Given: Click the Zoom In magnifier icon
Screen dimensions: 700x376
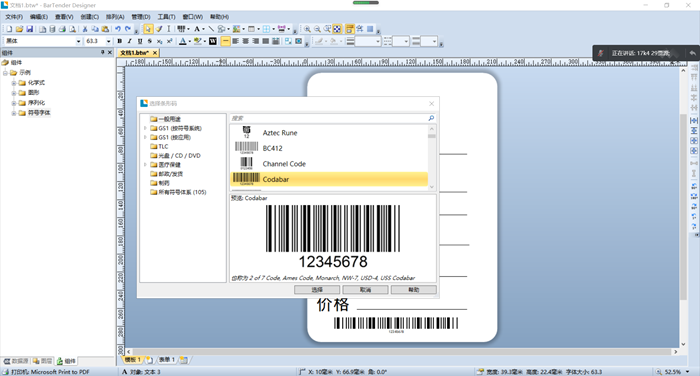Looking at the screenshot, I should (x=307, y=29).
